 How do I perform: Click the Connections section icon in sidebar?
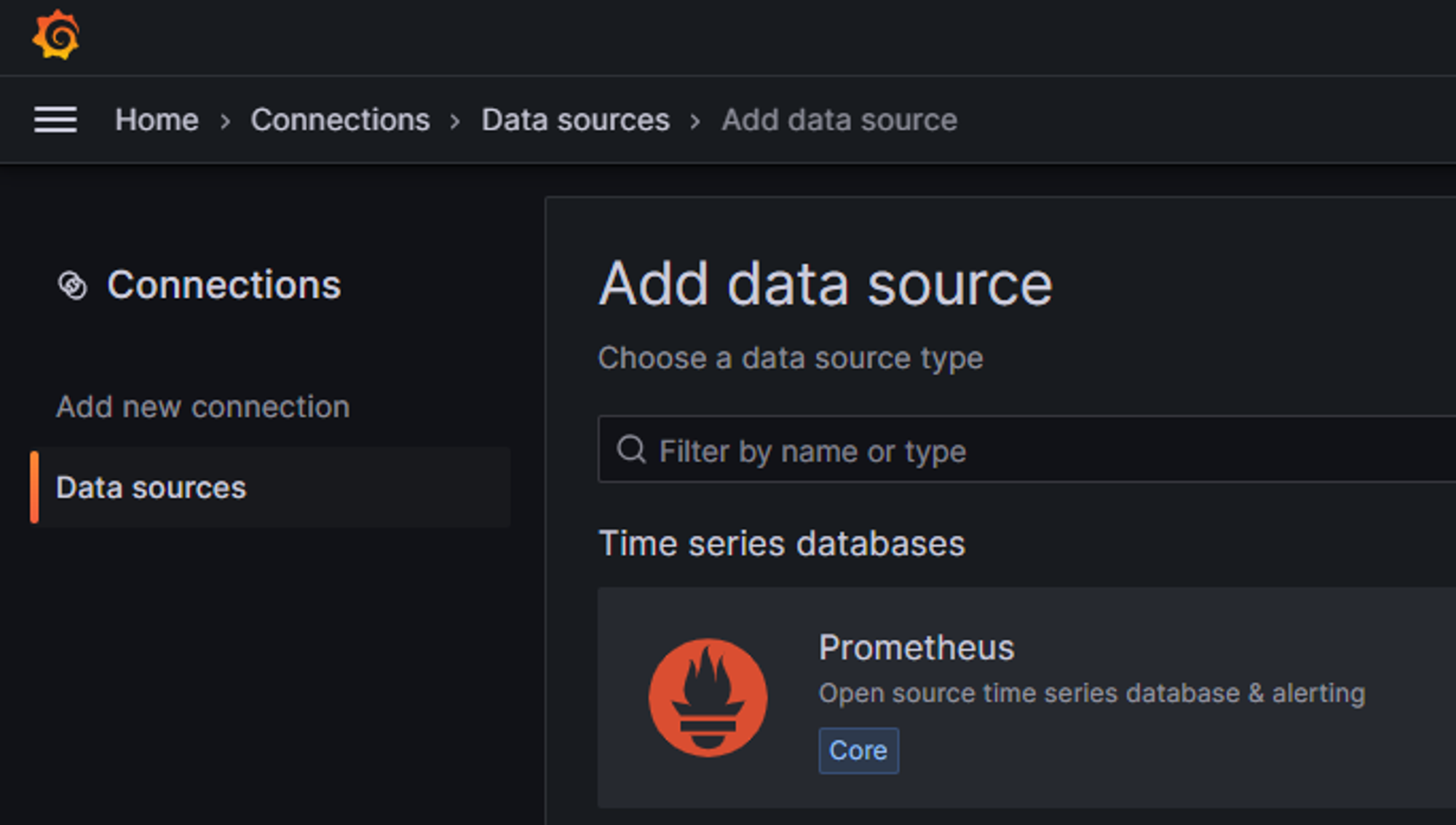pos(72,285)
